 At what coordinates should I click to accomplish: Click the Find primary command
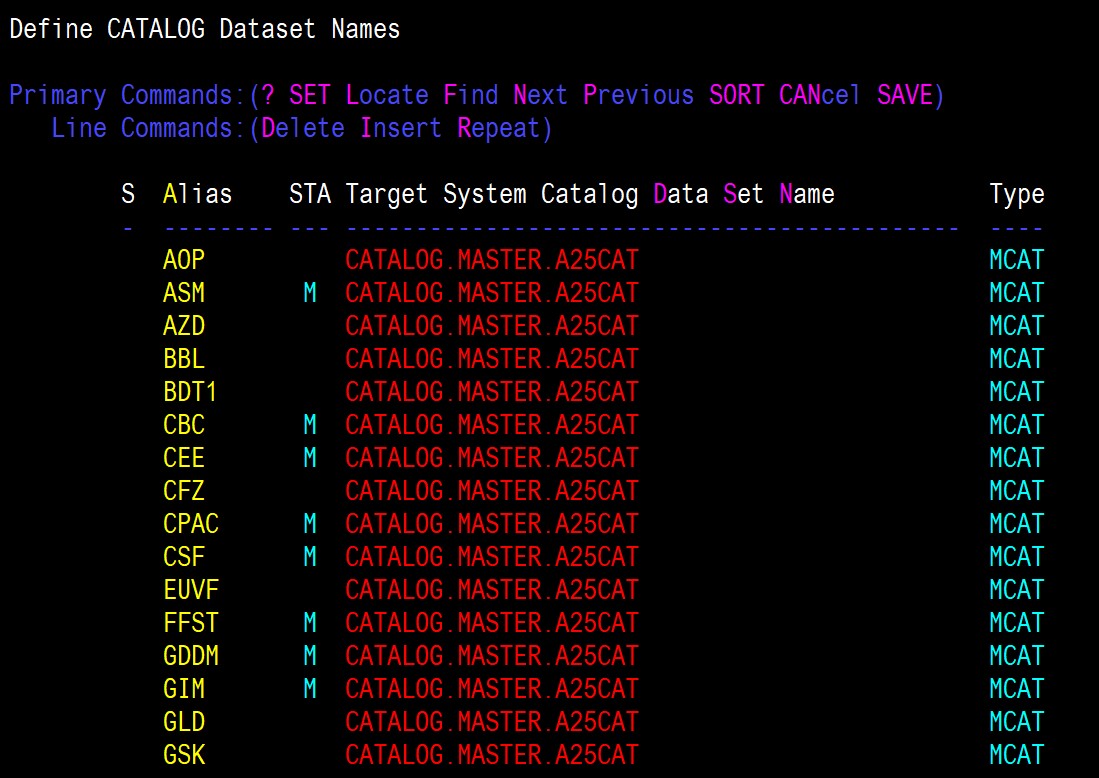pyautogui.click(x=470, y=95)
